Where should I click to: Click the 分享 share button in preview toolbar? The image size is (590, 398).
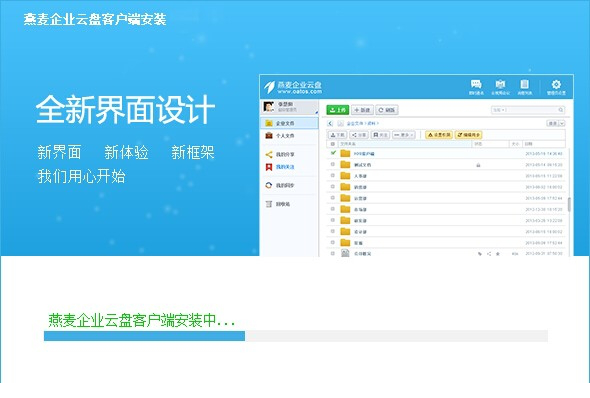[x=359, y=135]
